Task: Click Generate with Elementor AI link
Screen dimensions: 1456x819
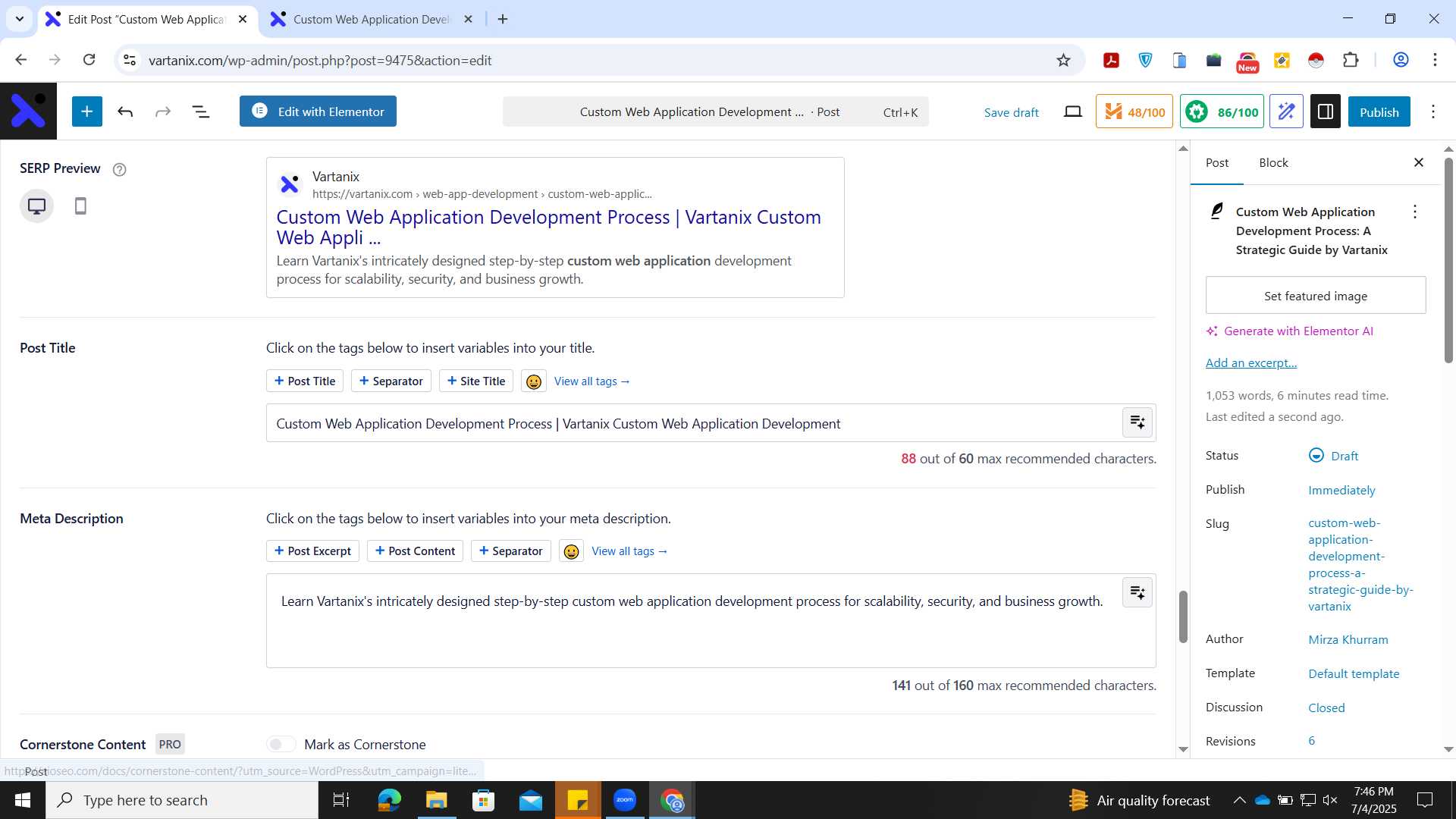Action: [1290, 331]
